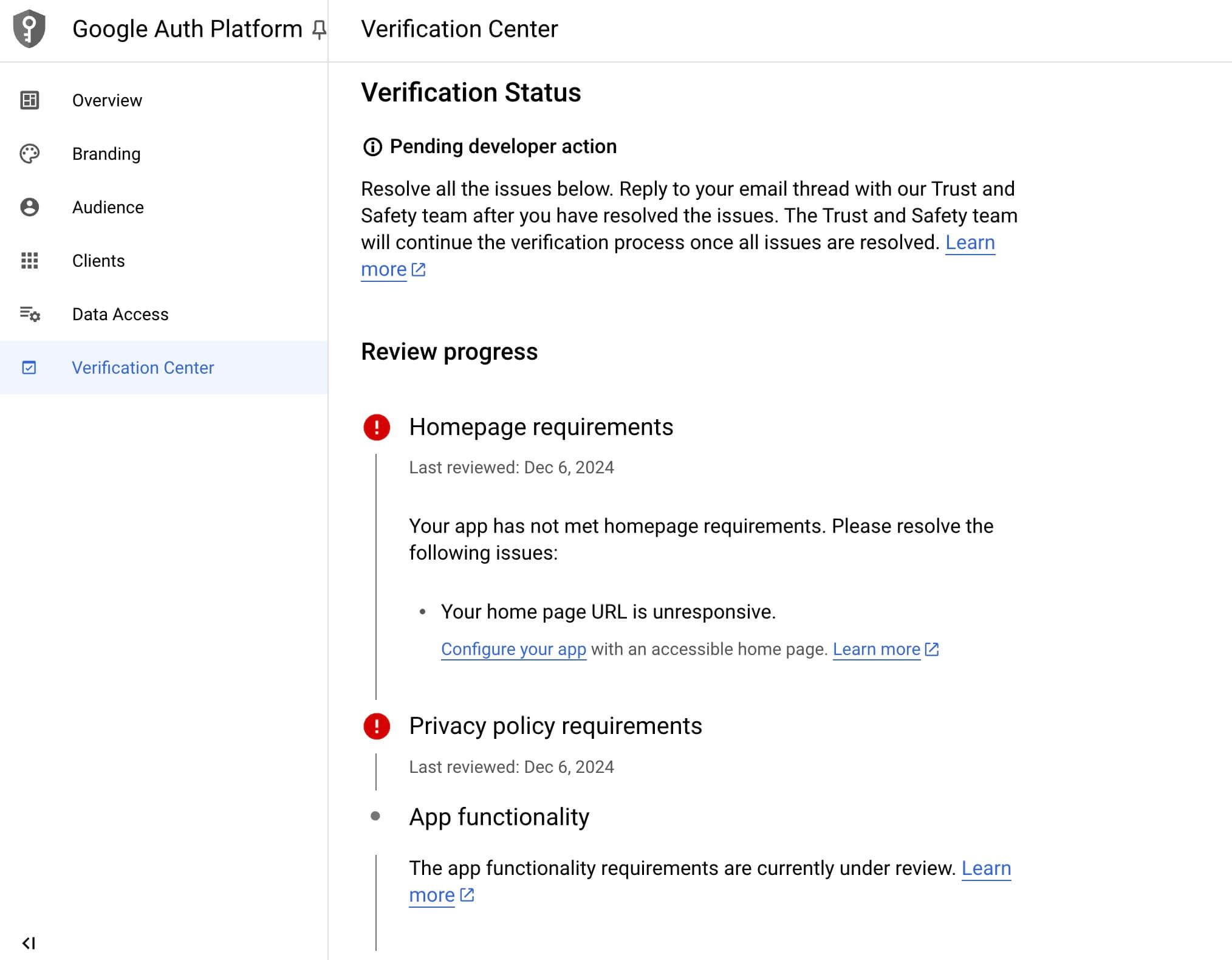Open the Branding page from the sidebar
This screenshot has width=1232, height=960.
tap(106, 154)
